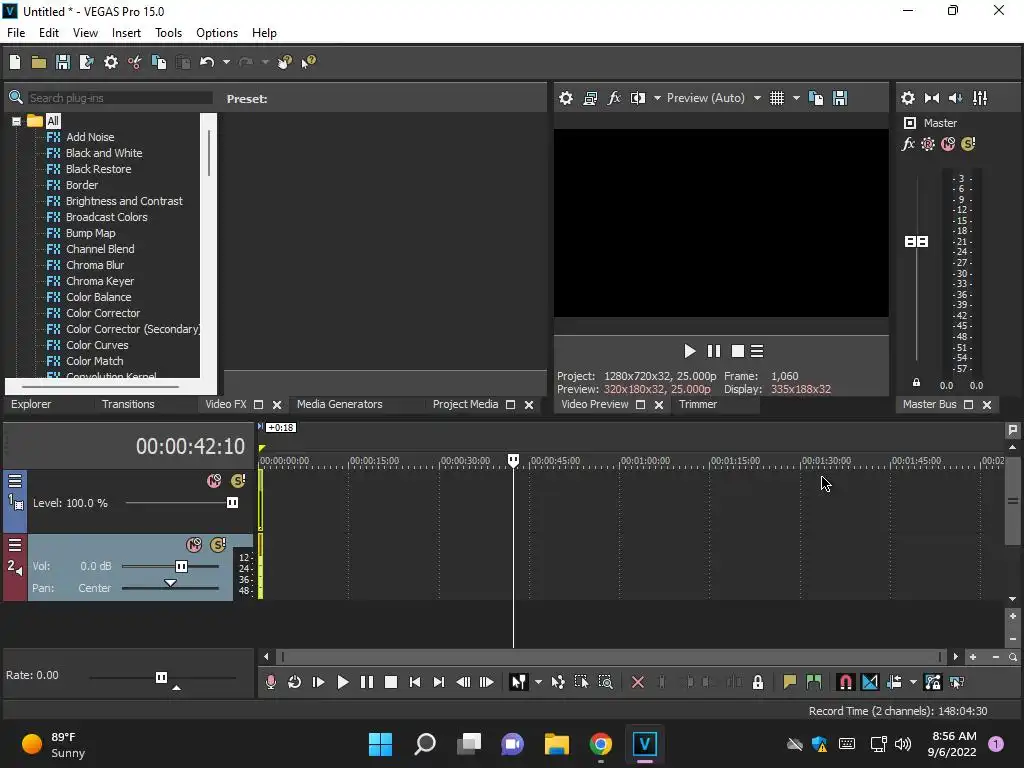Select Brightness and Contrast effect

coord(124,201)
